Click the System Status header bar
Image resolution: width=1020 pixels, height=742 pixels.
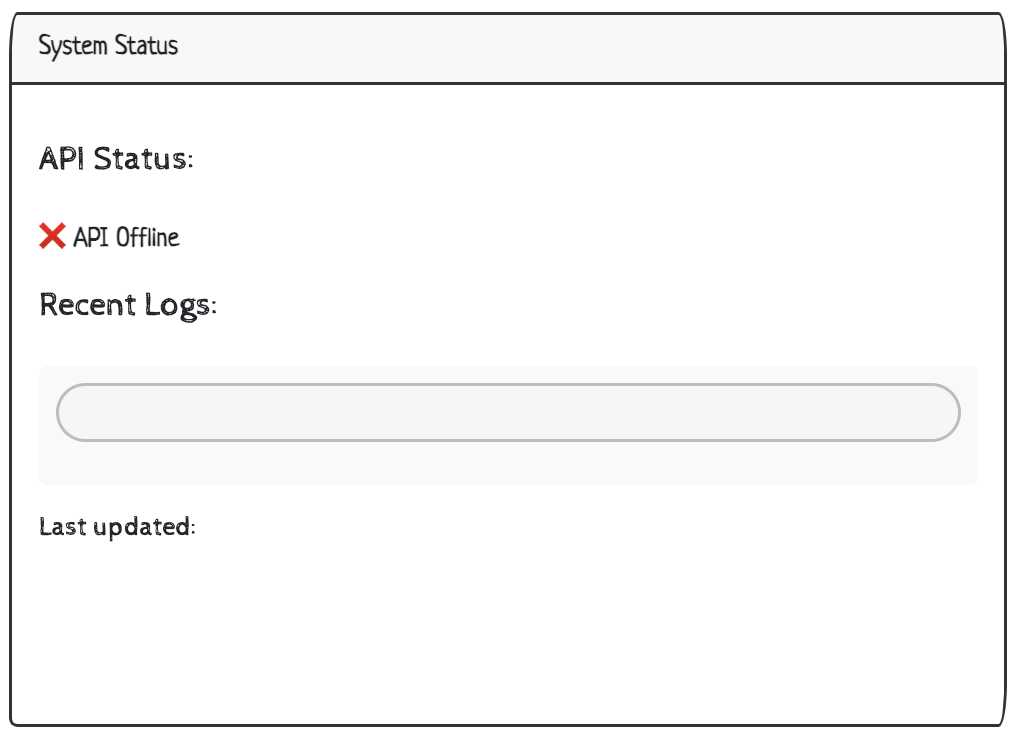600,48
